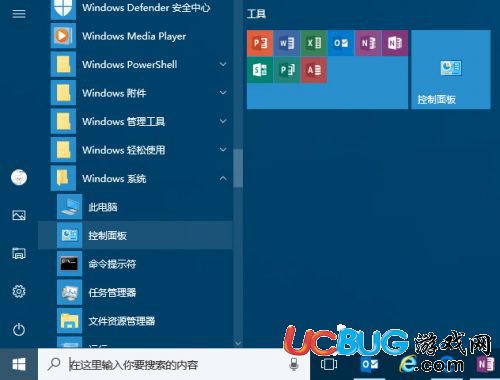This screenshot has height=380, width=500.
Task: Open the red Access tile
Action: pos(314,70)
